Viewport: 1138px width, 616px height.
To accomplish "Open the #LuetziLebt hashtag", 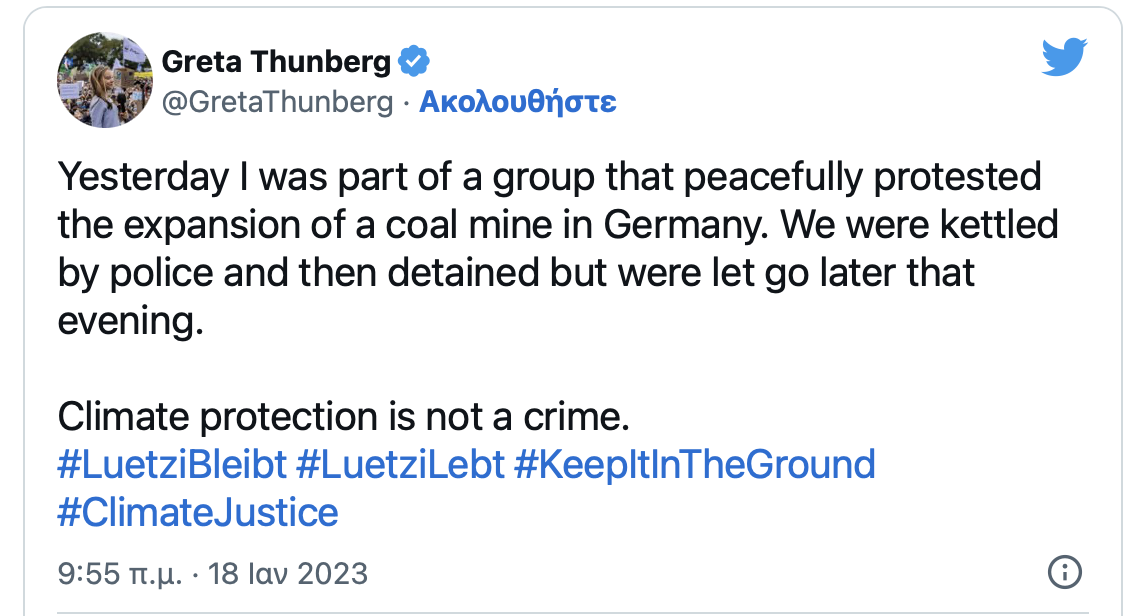I will coord(400,465).
